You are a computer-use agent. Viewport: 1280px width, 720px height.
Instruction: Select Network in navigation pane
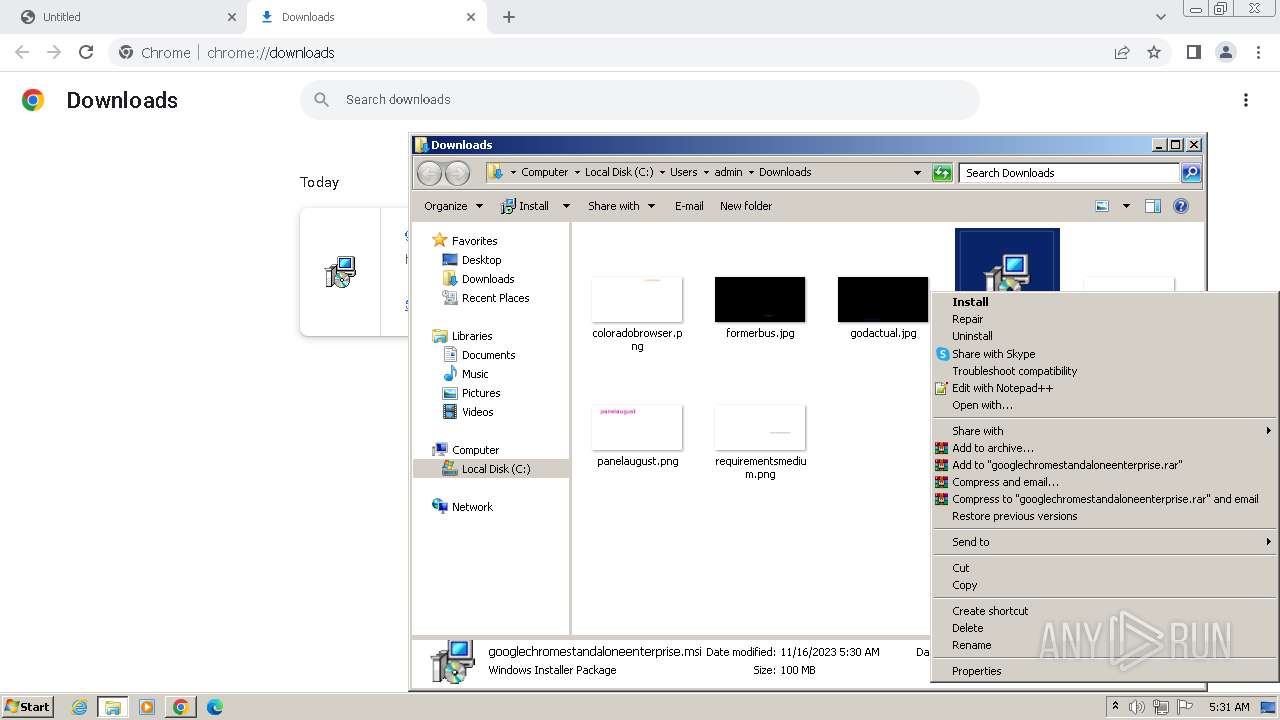(472, 507)
